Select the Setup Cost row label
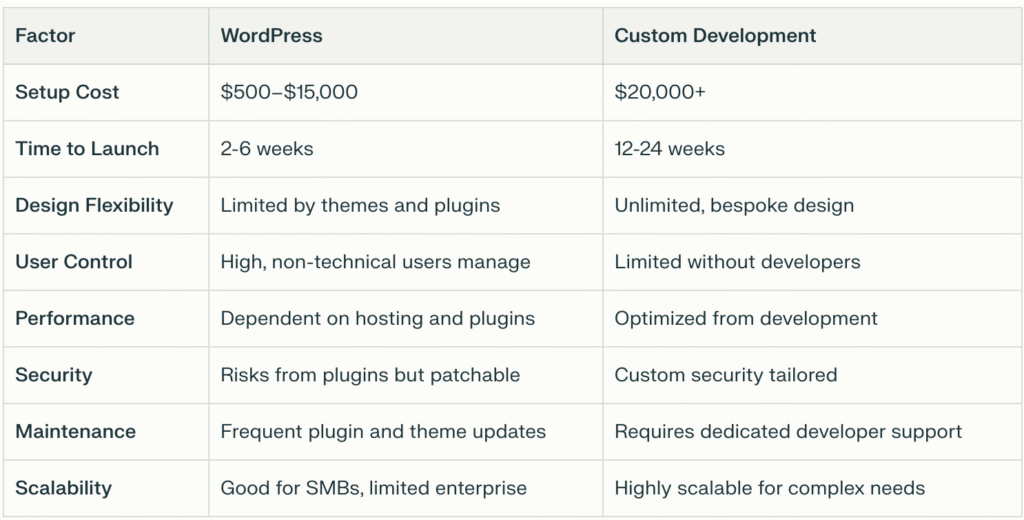Screen dimensions: 1024x520 tap(67, 92)
